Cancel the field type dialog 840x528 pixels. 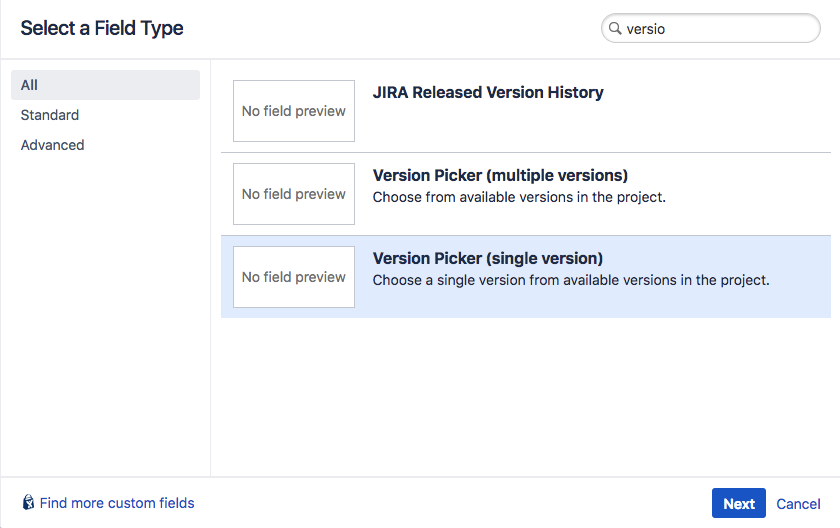[x=798, y=503]
